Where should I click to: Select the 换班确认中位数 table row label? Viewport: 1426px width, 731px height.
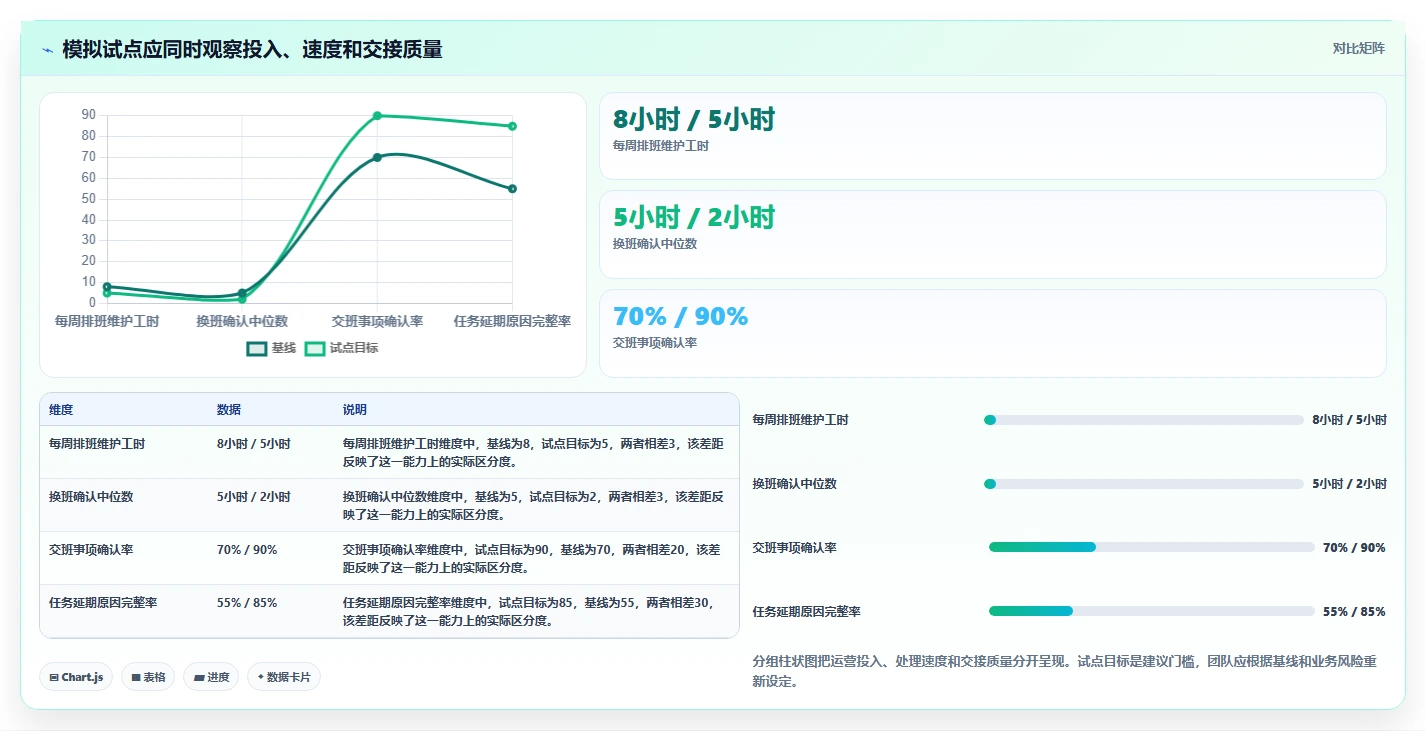click(x=91, y=496)
